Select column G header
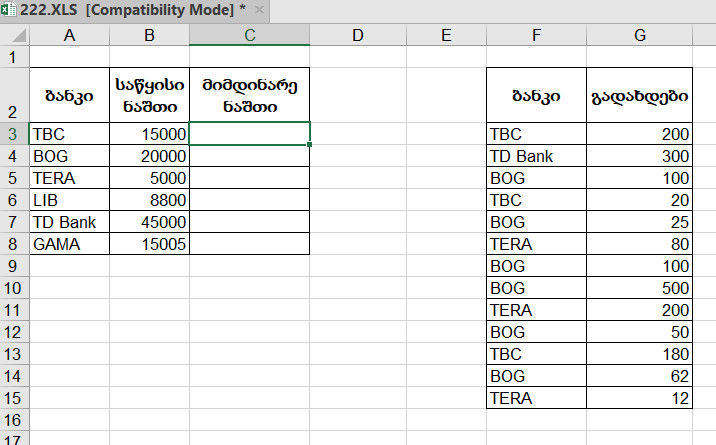The image size is (716, 445). click(640, 35)
